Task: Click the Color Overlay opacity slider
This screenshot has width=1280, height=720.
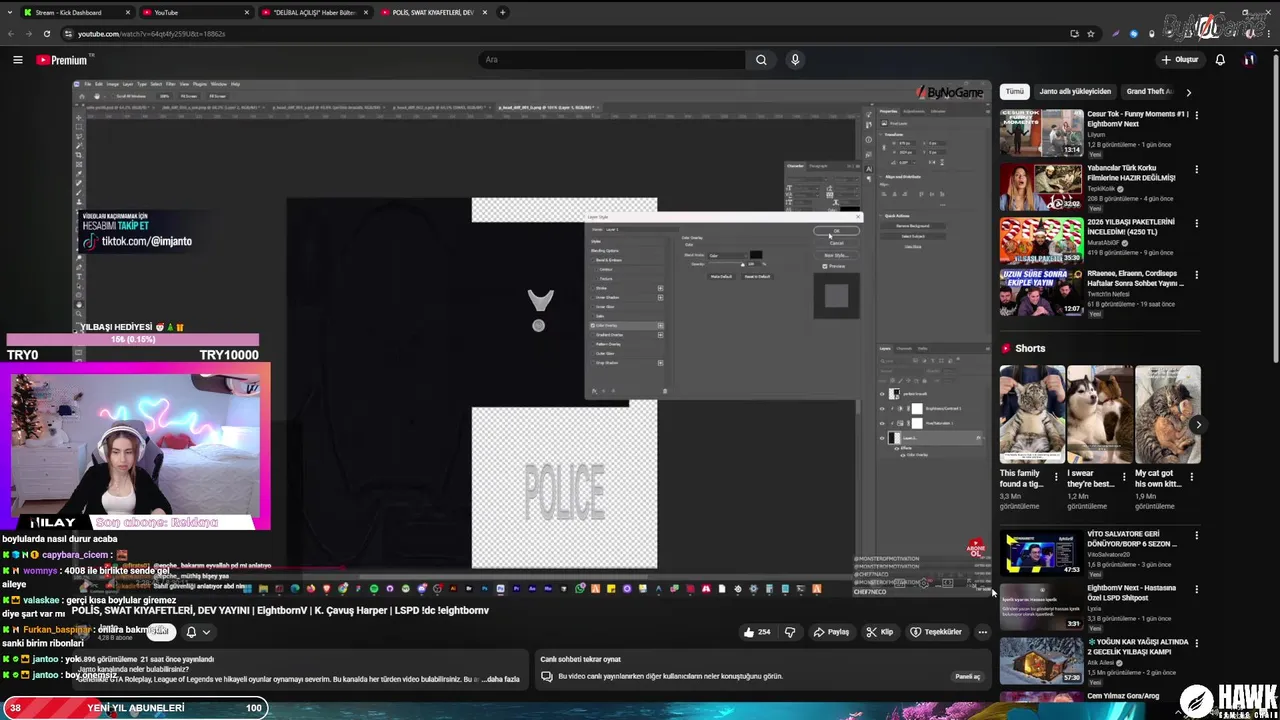Action: point(725,264)
